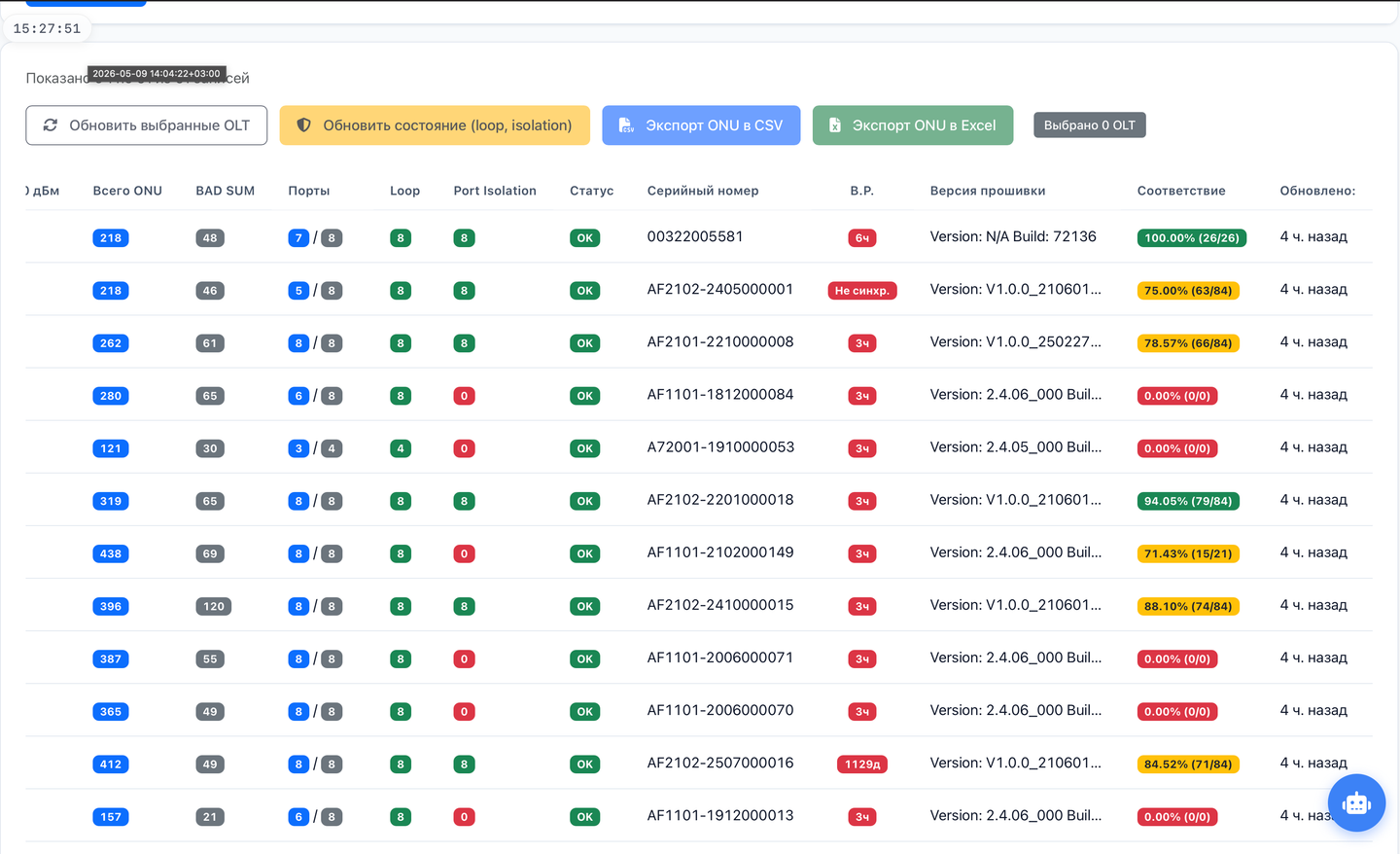Screen dimensions: 1400x854
Task: Click the Экспорт ONU в Excel button
Action: point(913,125)
